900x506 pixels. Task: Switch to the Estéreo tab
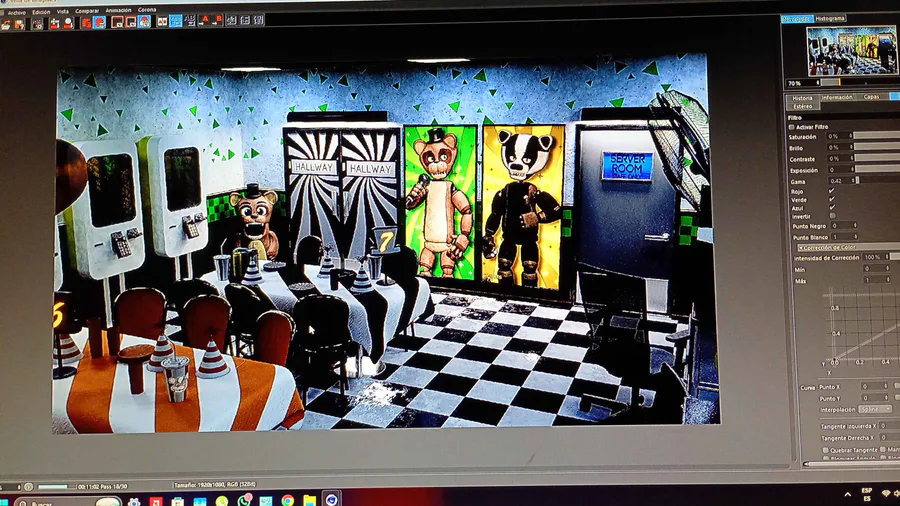802,107
